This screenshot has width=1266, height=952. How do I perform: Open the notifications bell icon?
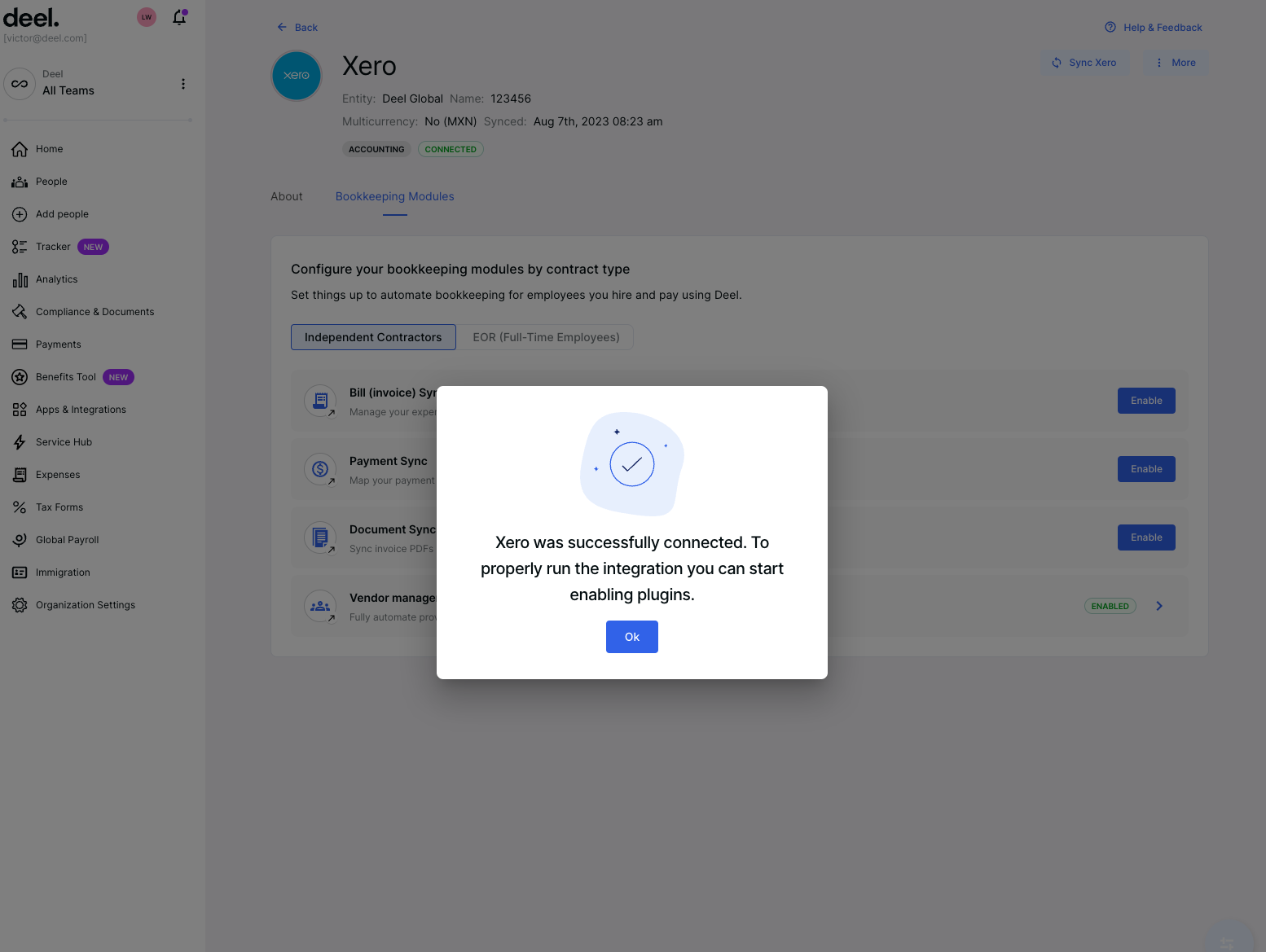180,17
